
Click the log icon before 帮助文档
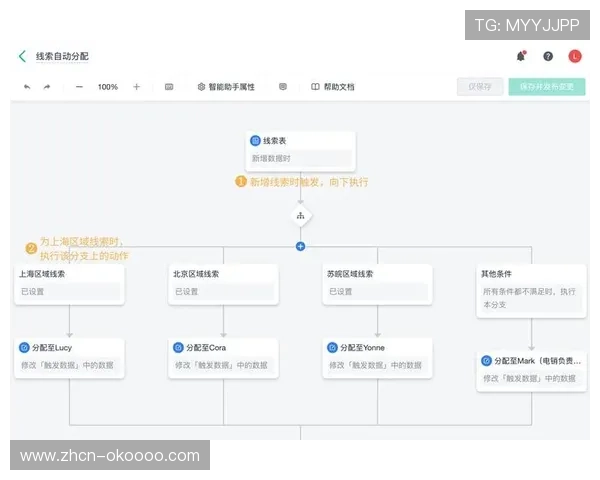[283, 87]
